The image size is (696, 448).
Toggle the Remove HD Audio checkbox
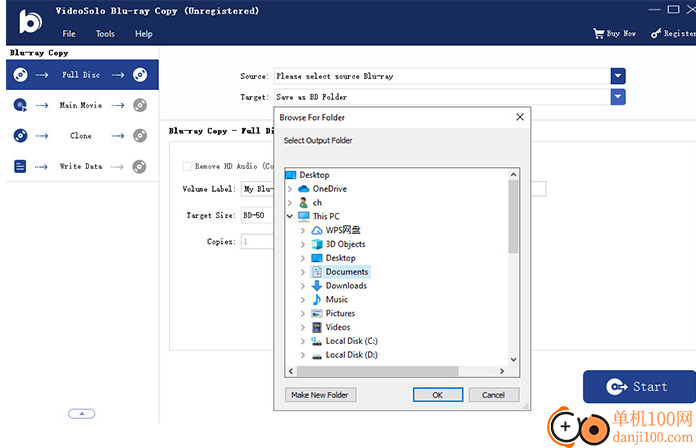187,166
